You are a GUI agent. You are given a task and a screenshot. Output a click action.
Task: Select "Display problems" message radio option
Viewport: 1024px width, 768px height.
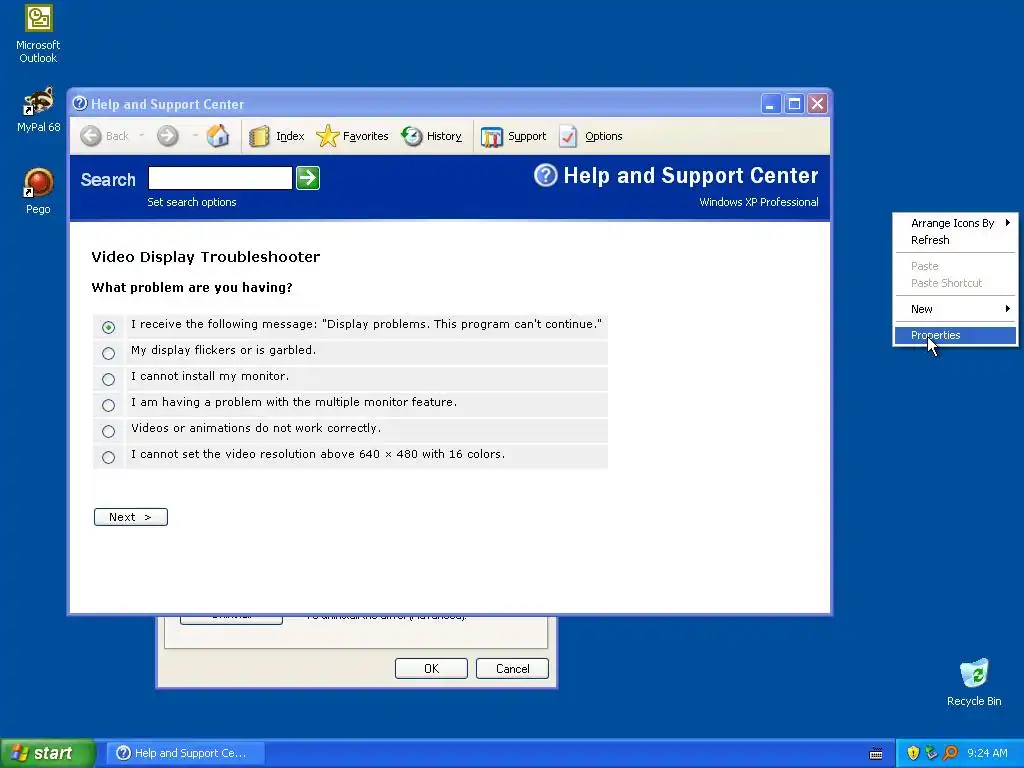[108, 327]
